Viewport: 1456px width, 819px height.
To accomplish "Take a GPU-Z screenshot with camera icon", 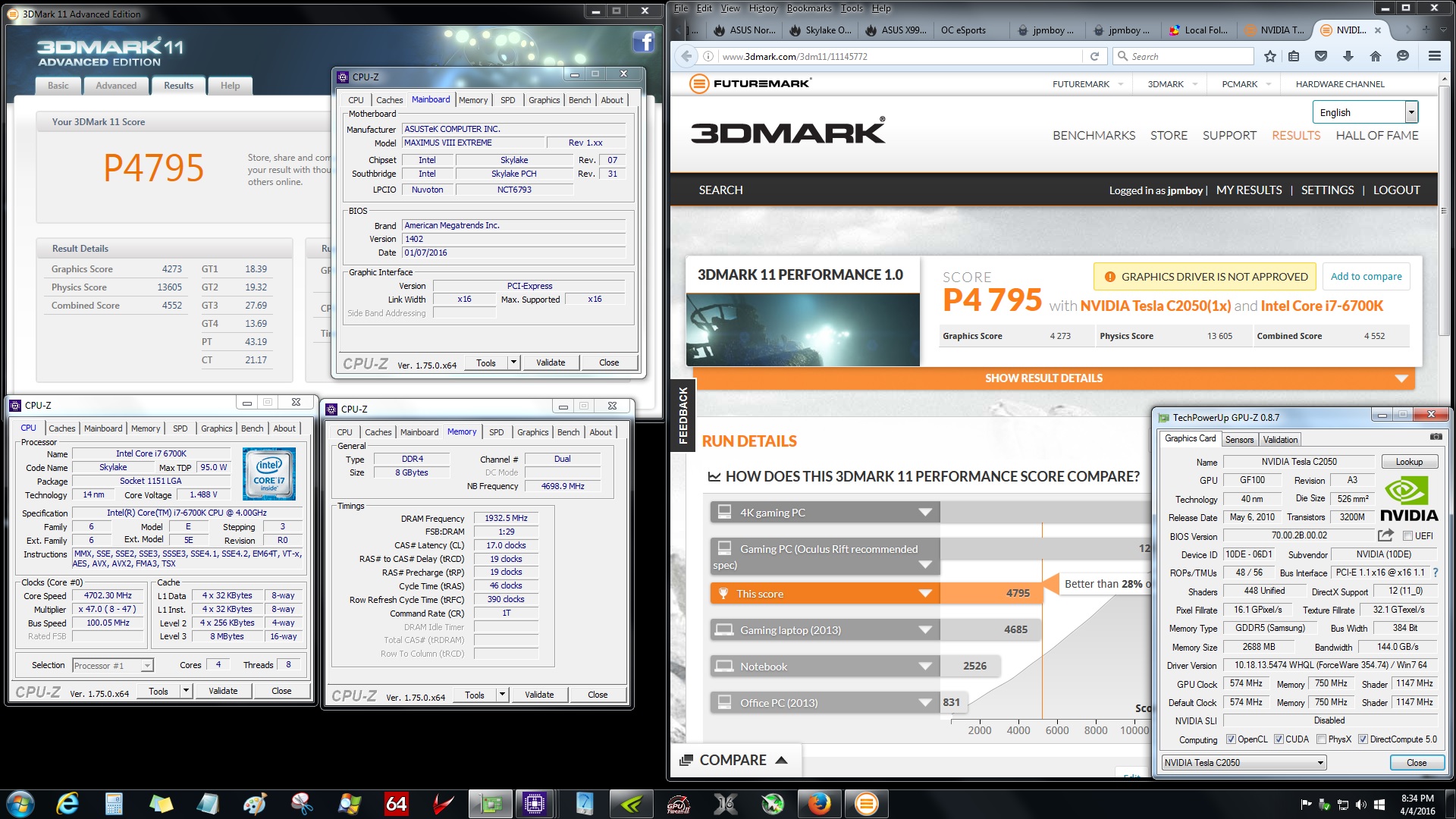I will [1436, 438].
